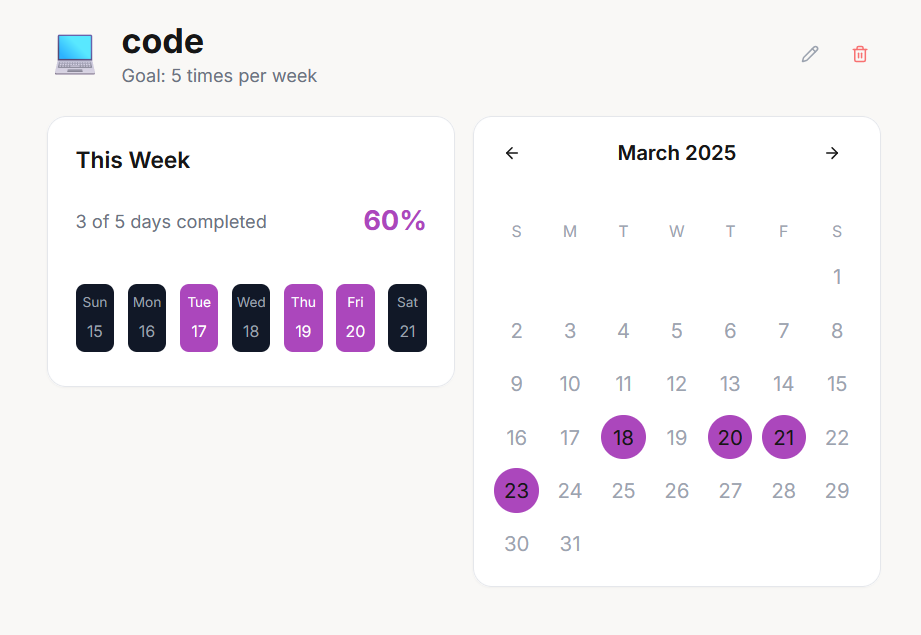Toggle Mon 16 day tile
The image size is (921, 635).
coord(147,318)
